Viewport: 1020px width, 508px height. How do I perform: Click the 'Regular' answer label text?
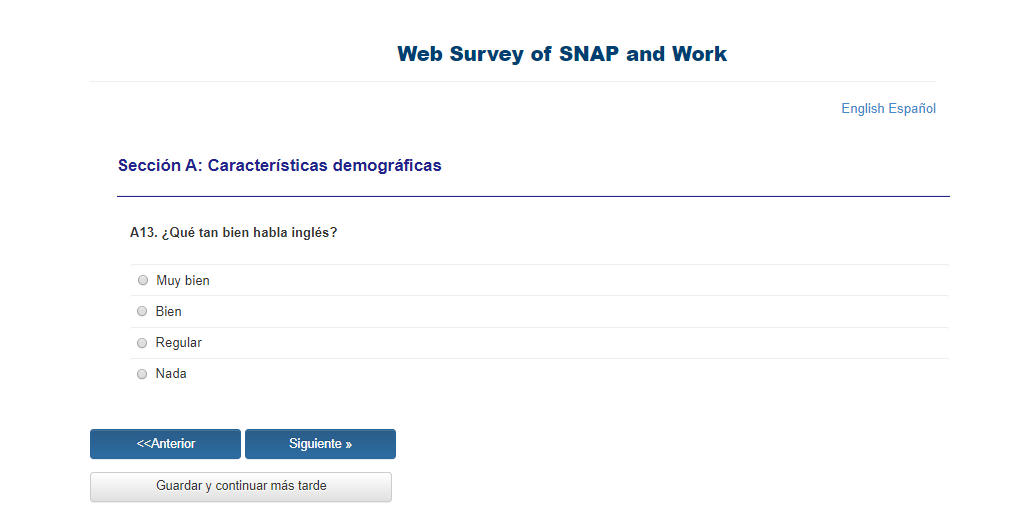click(179, 343)
